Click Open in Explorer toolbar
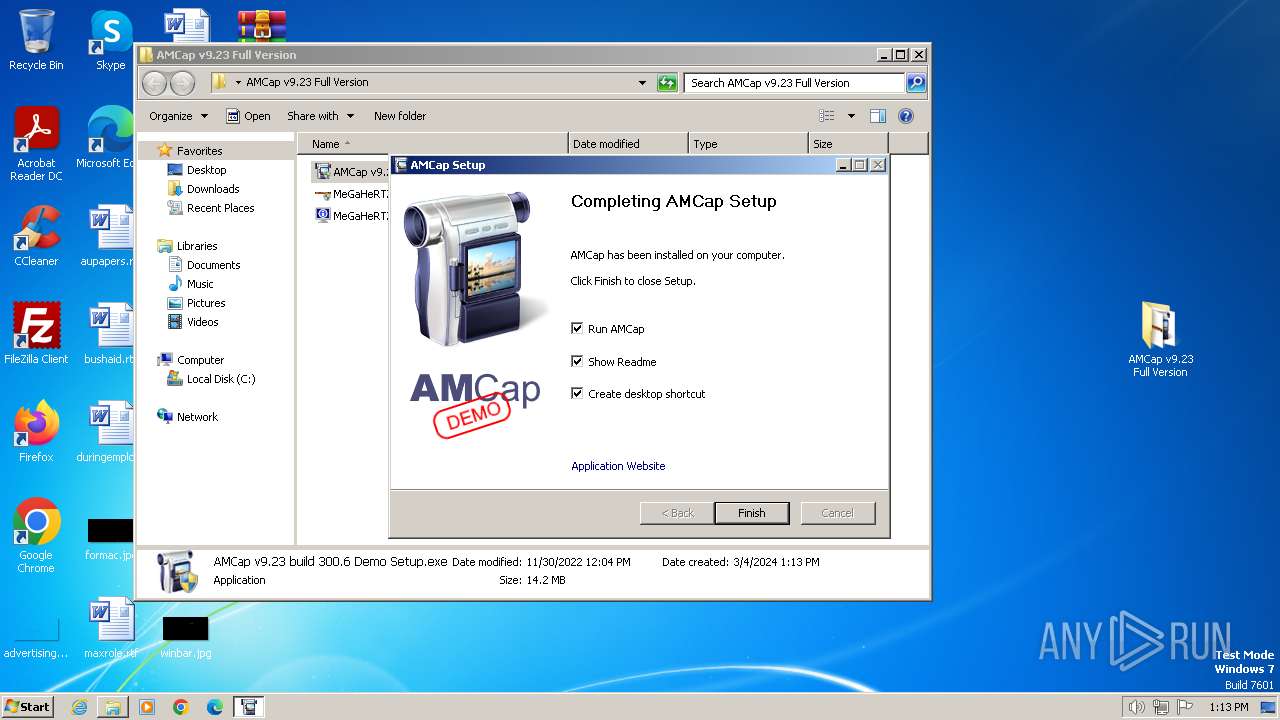This screenshot has height=720, width=1280. [248, 116]
